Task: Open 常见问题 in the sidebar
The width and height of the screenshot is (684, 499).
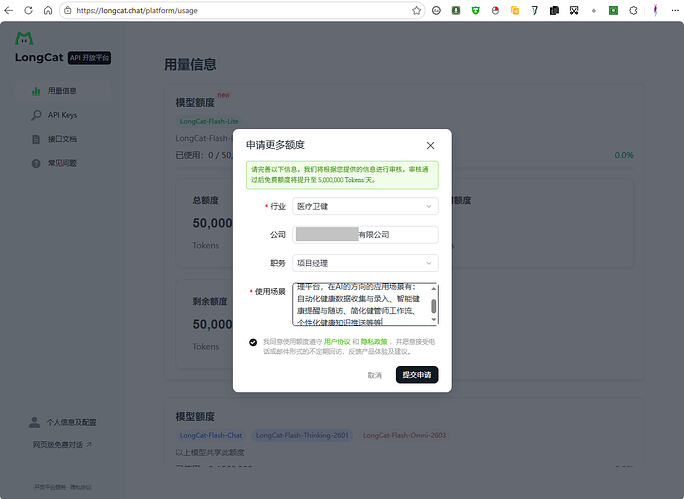Action: [62, 163]
